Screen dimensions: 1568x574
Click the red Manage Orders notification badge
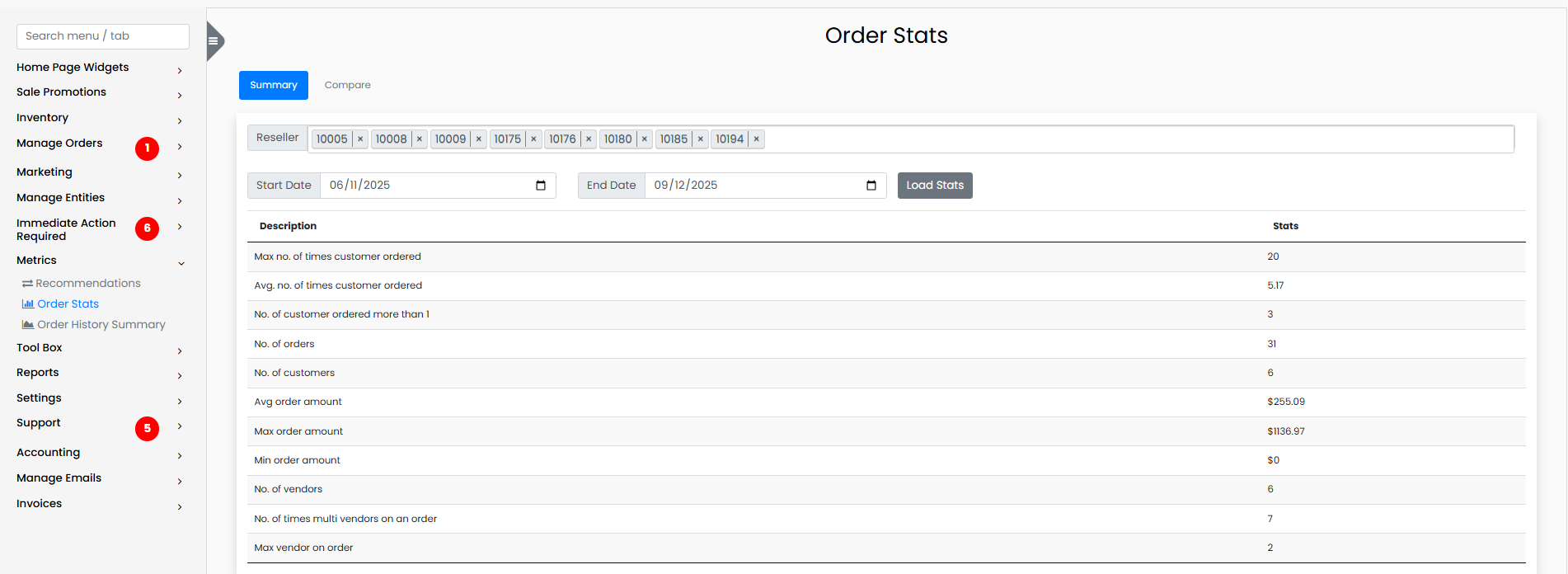coord(147,148)
